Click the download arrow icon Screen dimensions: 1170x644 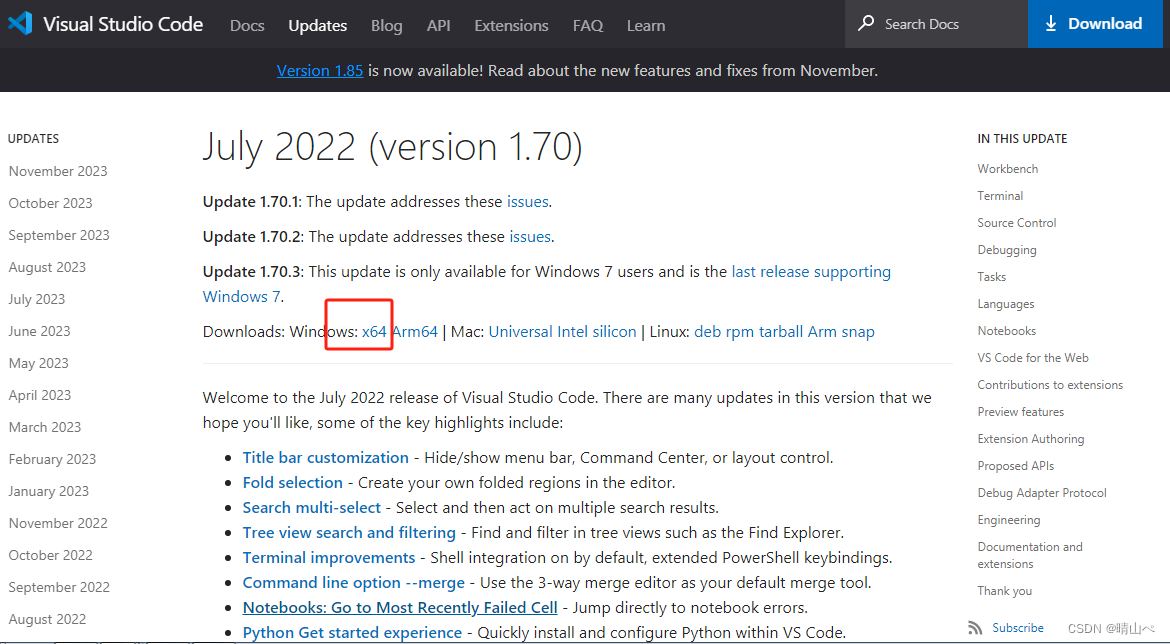click(1051, 23)
